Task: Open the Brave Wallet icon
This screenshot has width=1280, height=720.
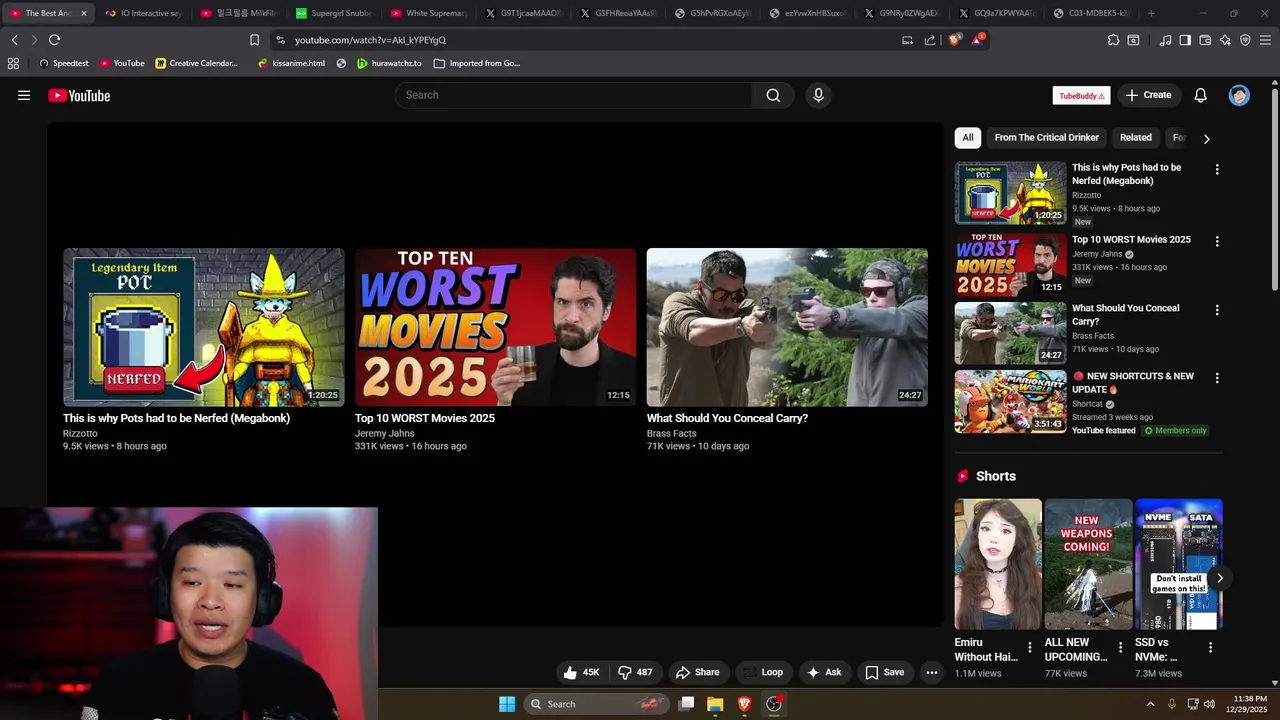Action: [x=1205, y=40]
